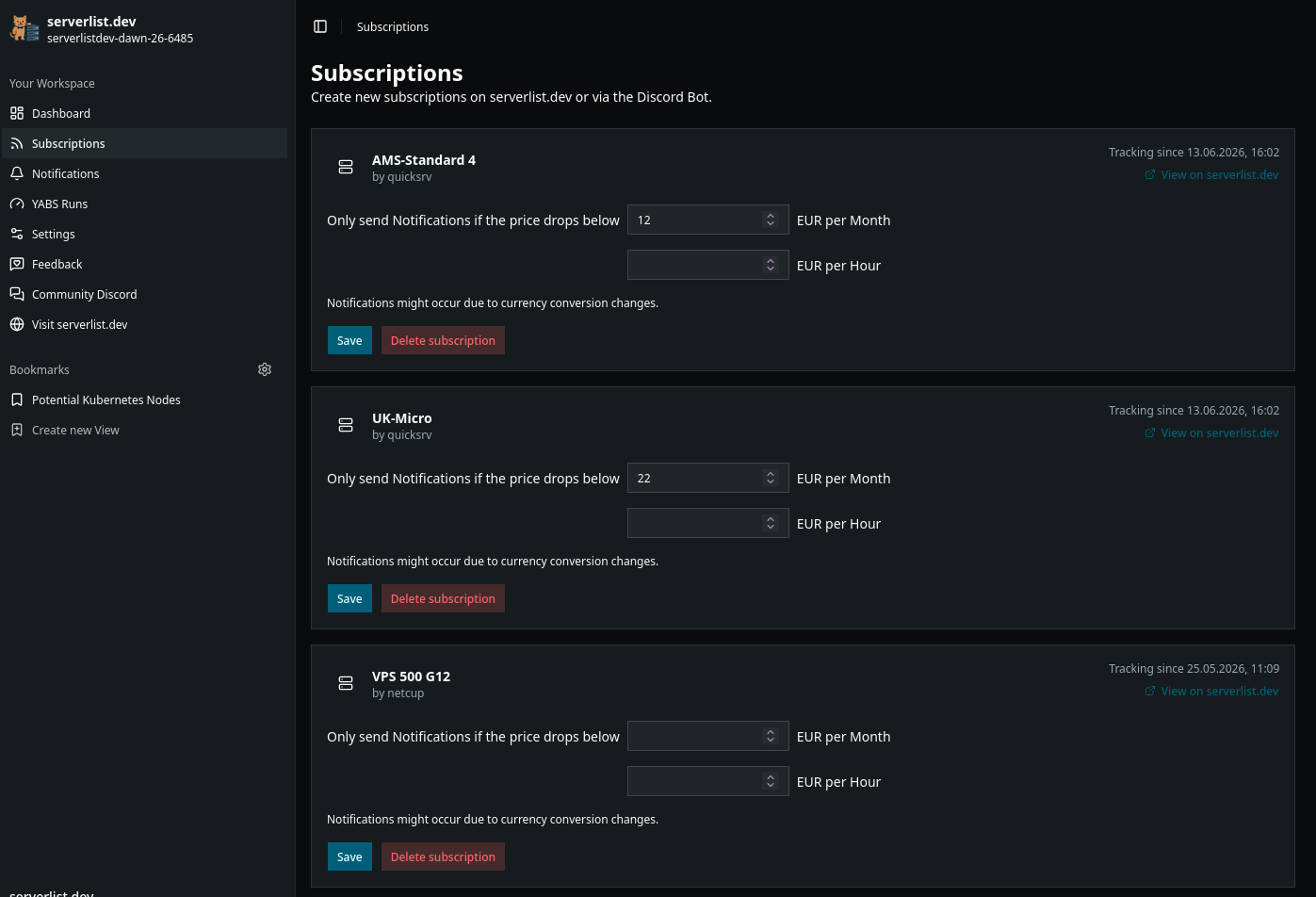1316x897 pixels.
Task: Open YABS Runs page
Action: pyautogui.click(x=144, y=204)
